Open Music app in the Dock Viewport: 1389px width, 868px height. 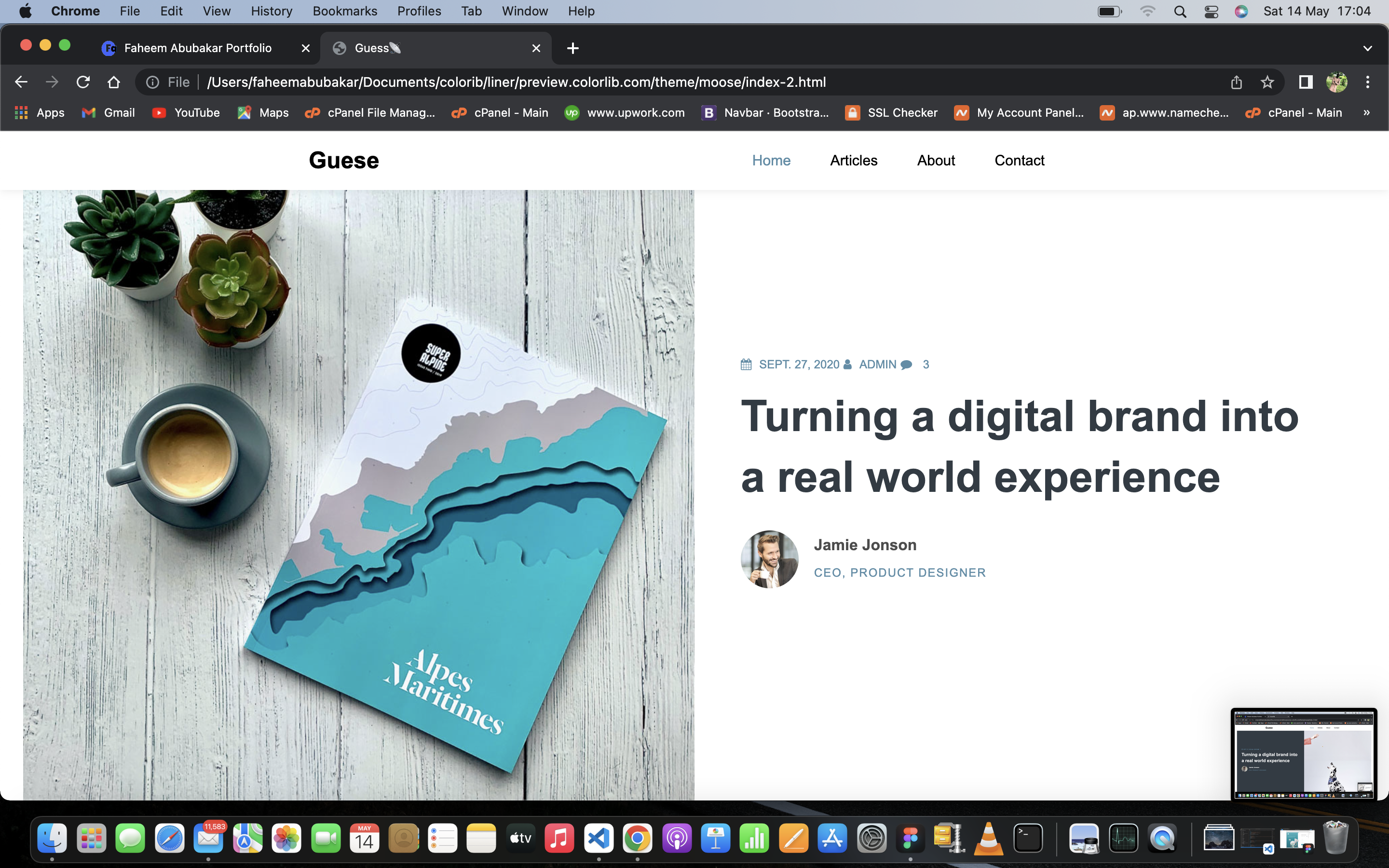(559, 838)
